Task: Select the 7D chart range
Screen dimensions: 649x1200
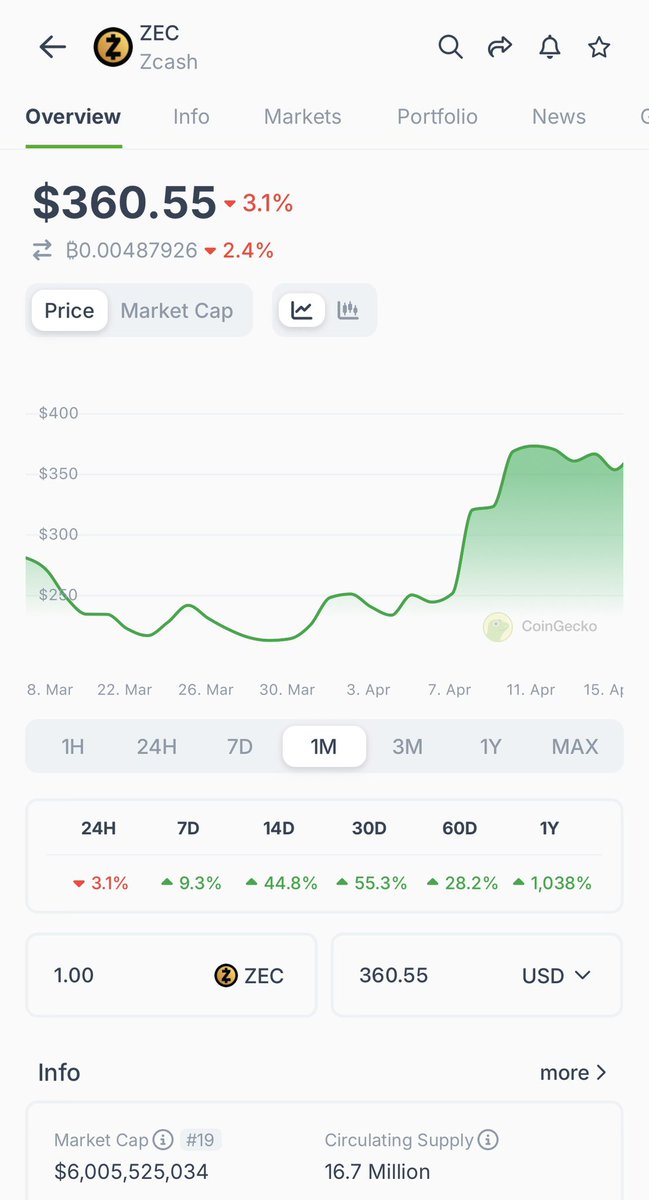Action: point(240,746)
